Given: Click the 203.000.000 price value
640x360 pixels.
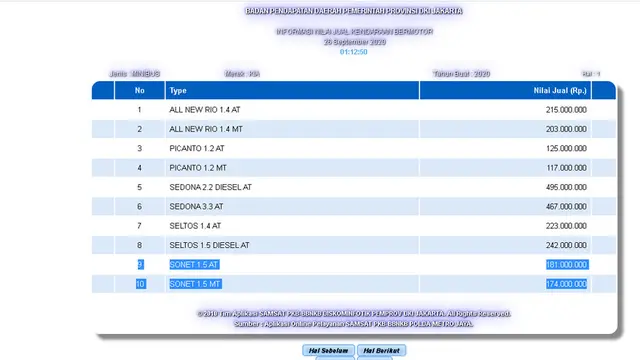Looking at the screenshot, I should (566, 129).
